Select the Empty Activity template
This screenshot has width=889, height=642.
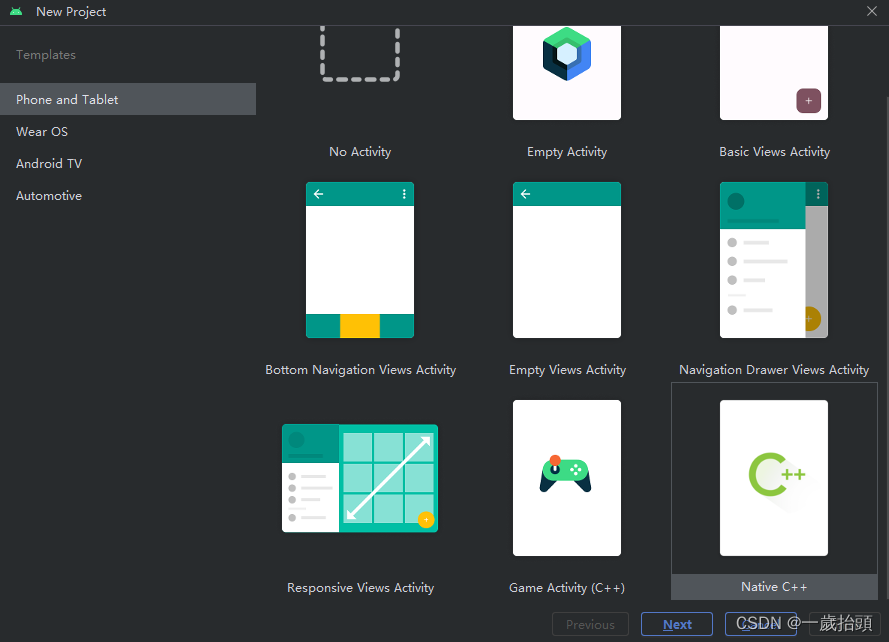click(567, 72)
